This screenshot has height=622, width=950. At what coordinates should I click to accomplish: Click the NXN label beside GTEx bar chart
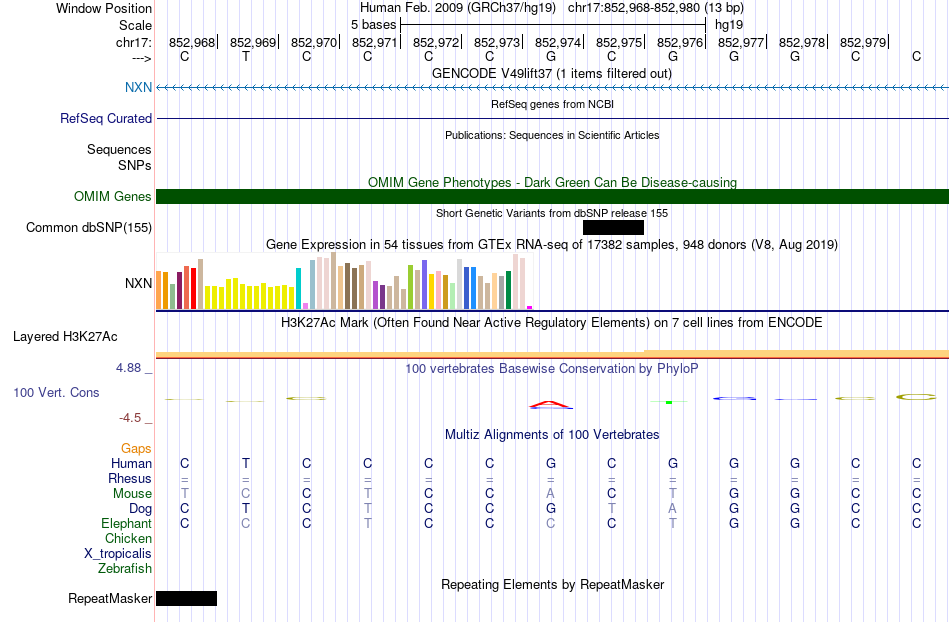click(x=138, y=283)
